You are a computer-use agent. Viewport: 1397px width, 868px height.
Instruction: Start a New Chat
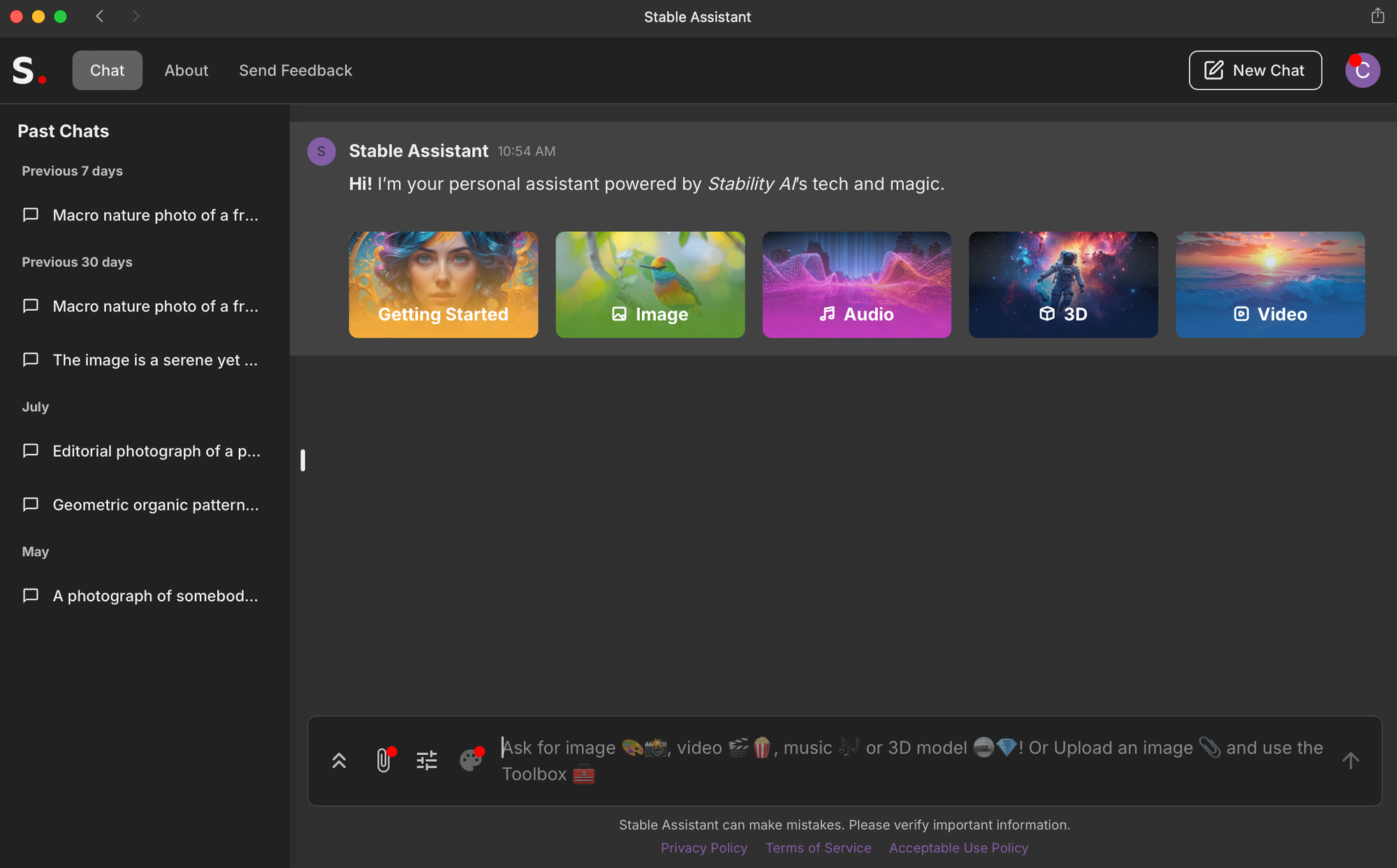click(x=1255, y=70)
